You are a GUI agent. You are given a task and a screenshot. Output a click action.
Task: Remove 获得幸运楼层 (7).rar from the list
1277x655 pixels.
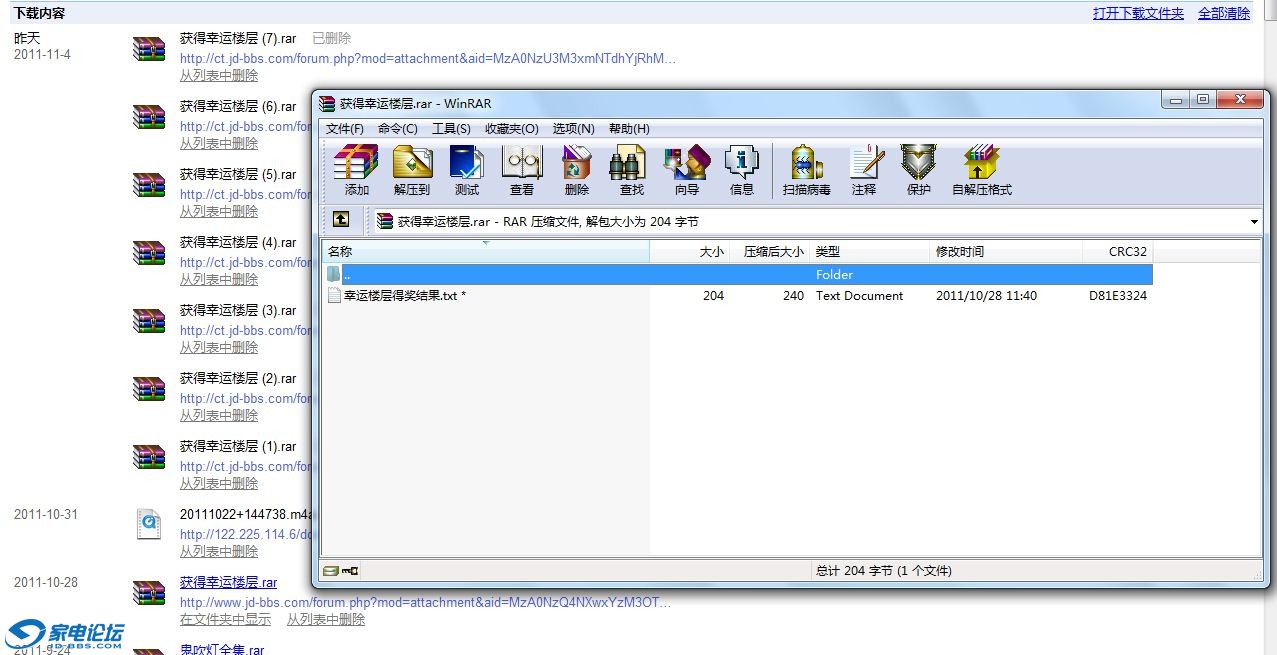pos(219,75)
